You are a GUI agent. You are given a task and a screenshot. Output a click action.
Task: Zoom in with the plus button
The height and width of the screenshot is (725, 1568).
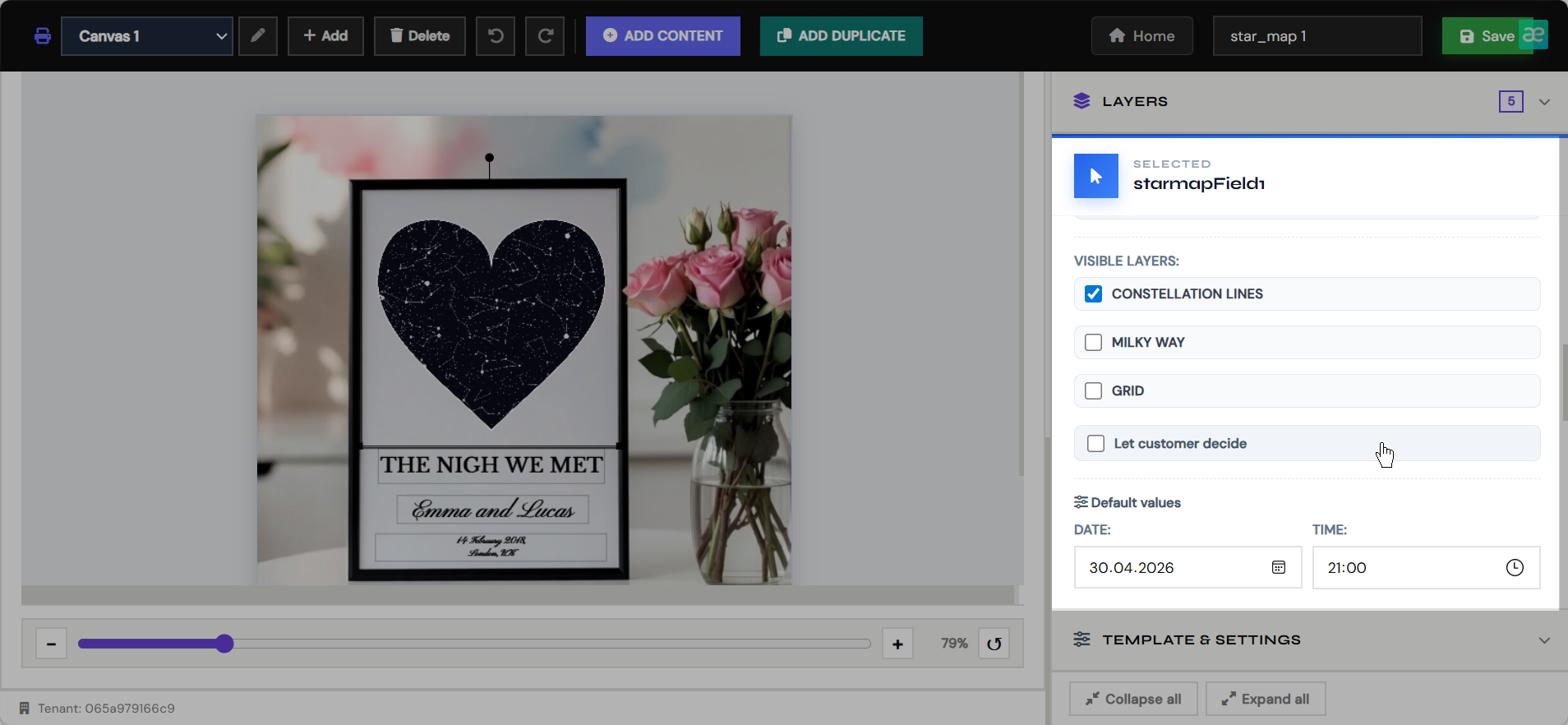pos(897,644)
